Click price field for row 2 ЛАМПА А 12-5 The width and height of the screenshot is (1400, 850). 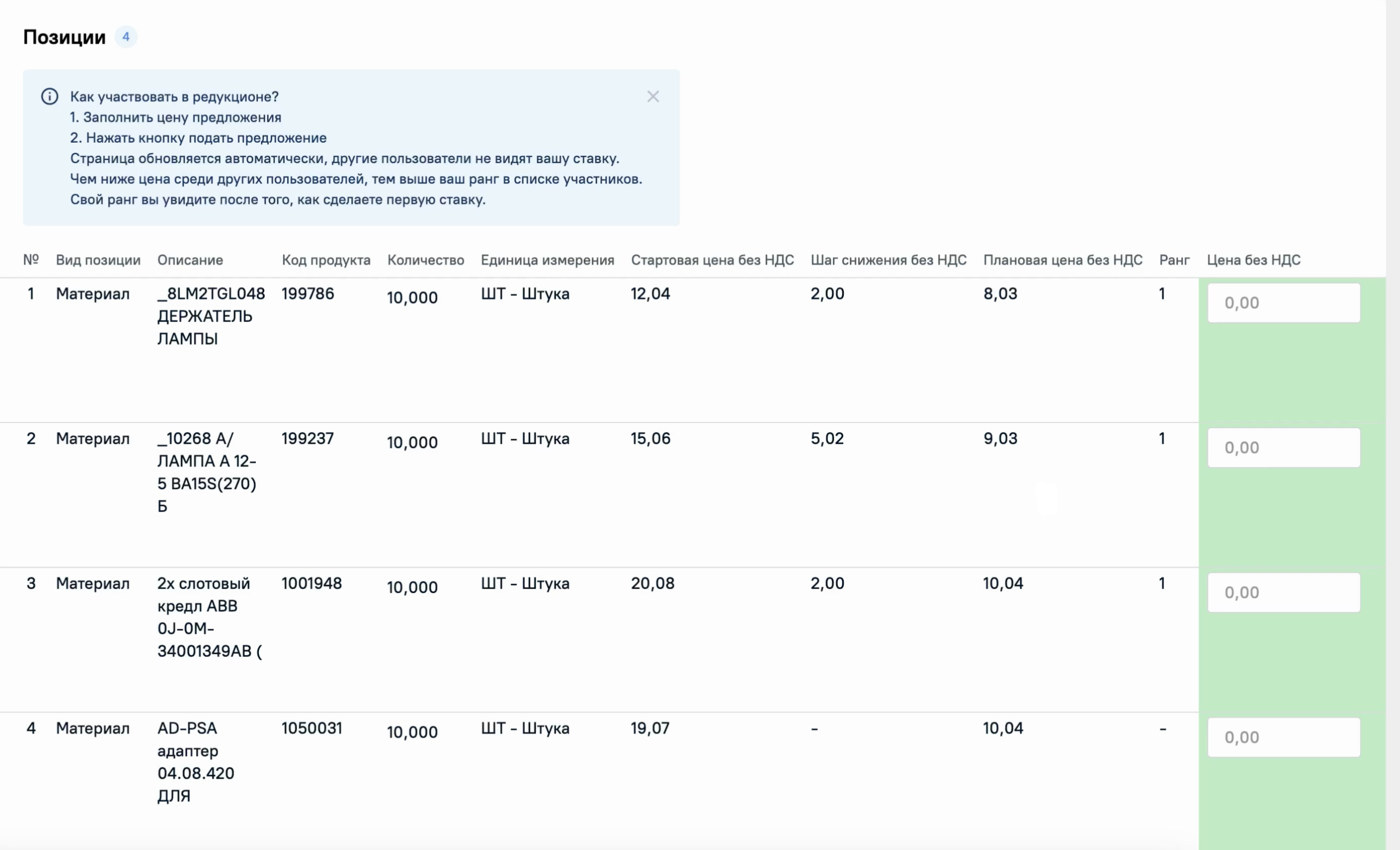click(1284, 447)
